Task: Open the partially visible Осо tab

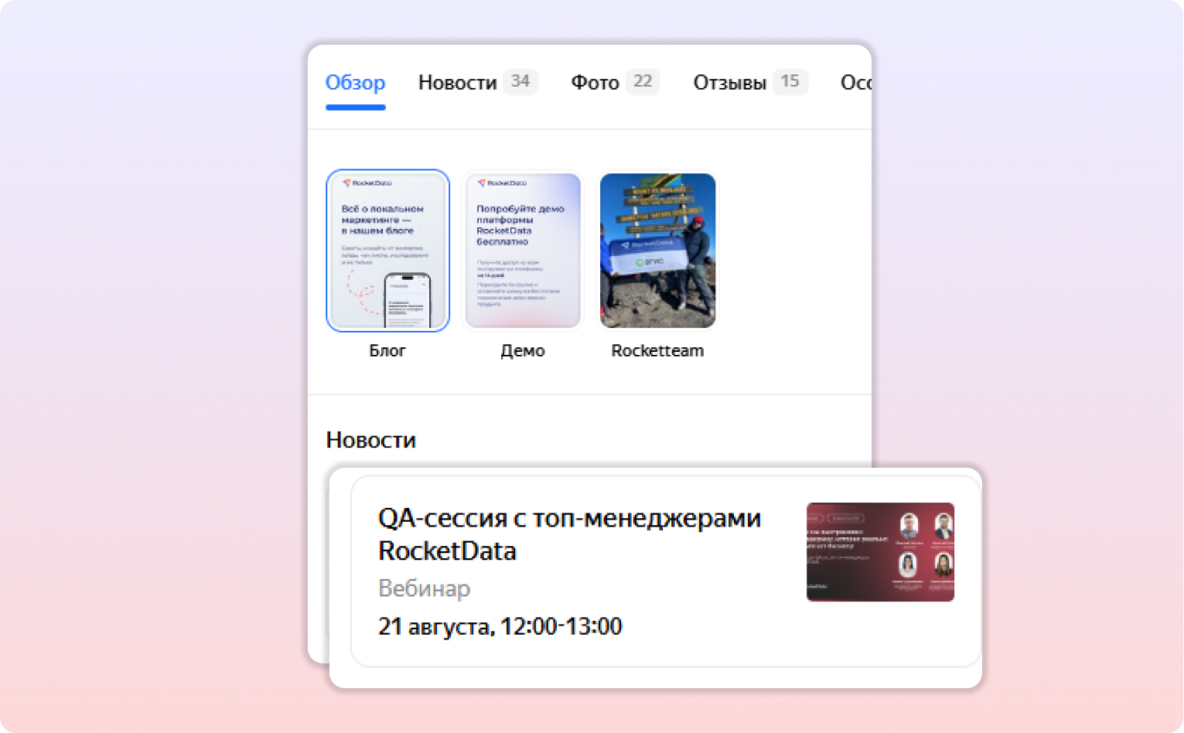Action: 856,82
